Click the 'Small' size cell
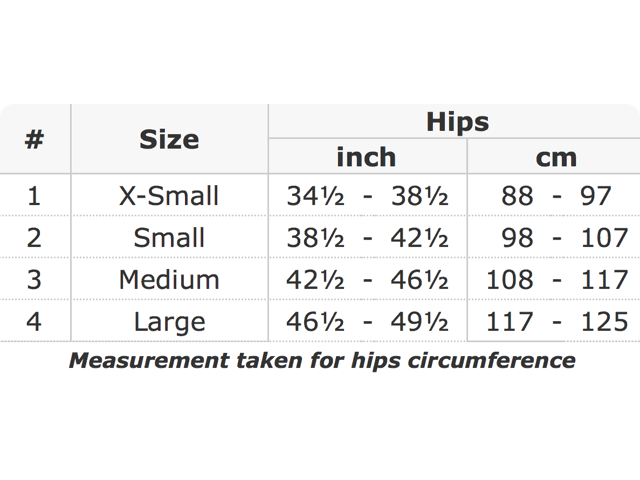 (169, 237)
